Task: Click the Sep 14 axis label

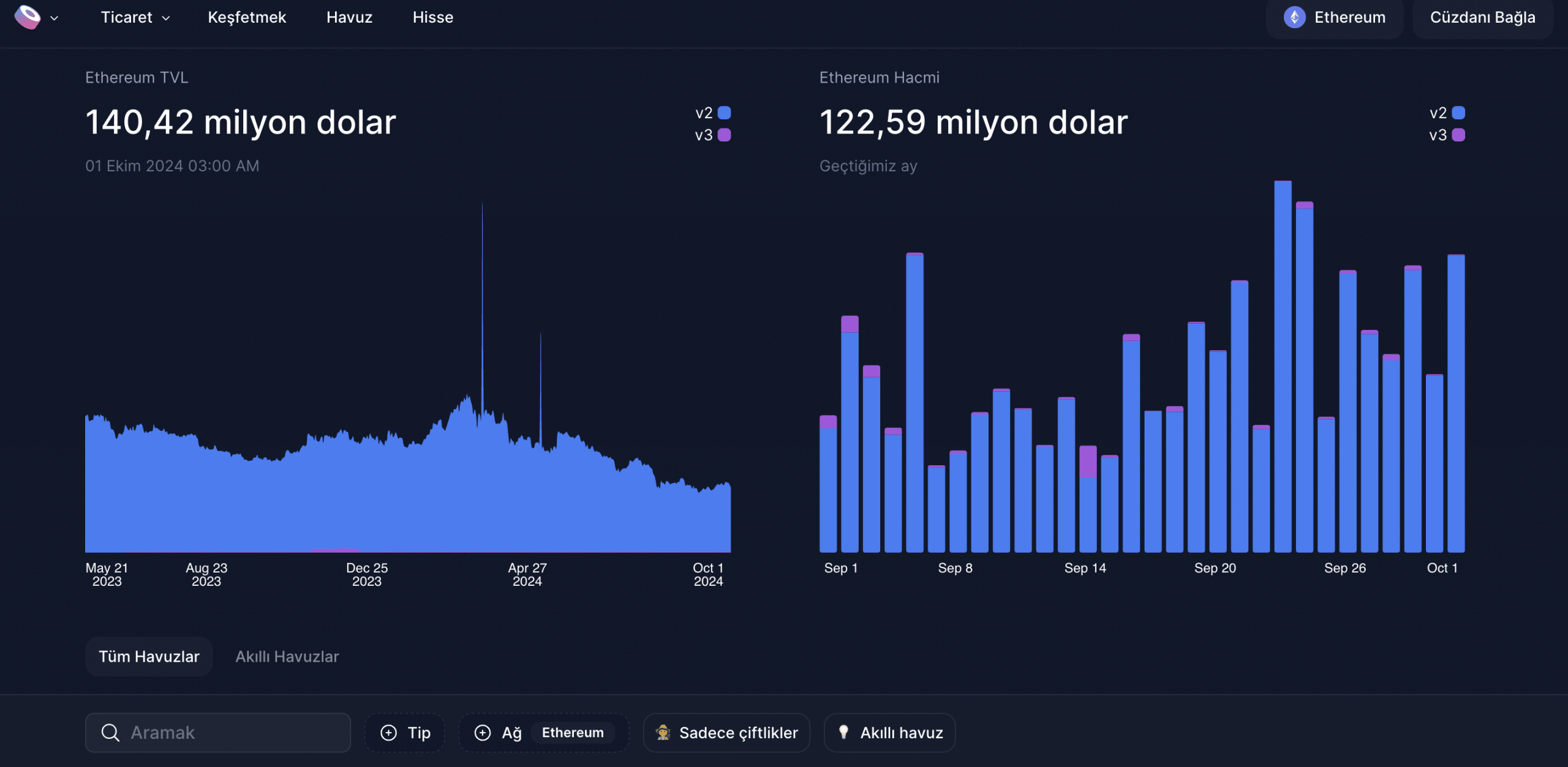Action: 1085,568
